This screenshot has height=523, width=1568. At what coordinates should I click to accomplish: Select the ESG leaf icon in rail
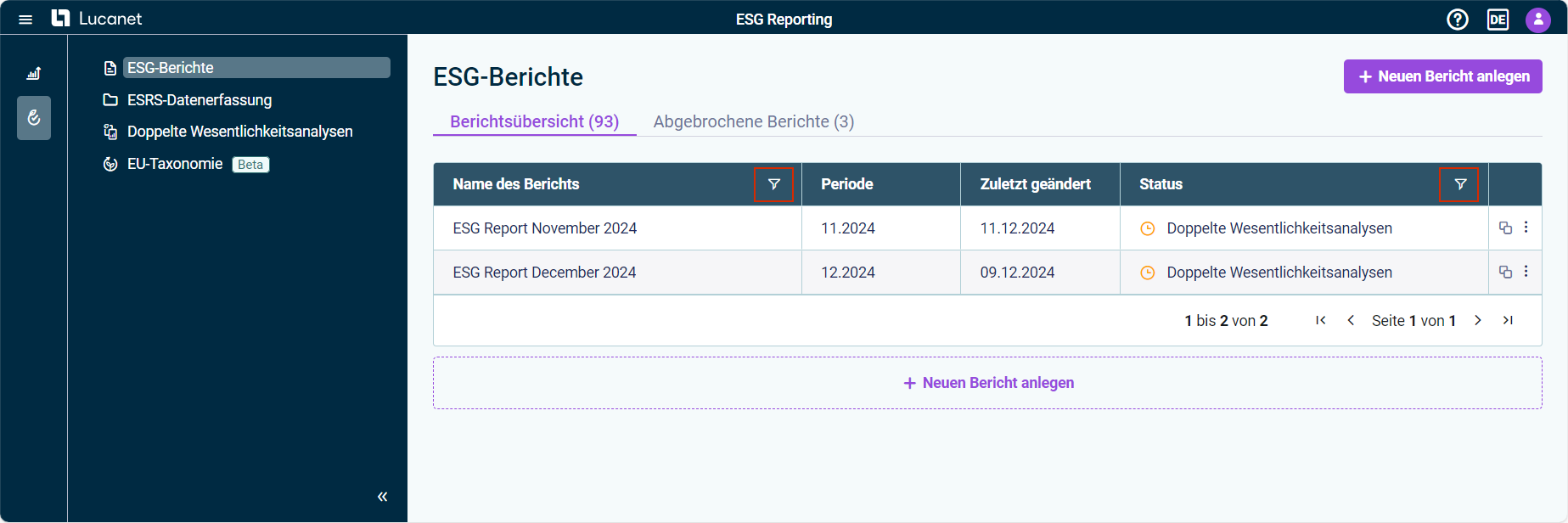coord(34,118)
